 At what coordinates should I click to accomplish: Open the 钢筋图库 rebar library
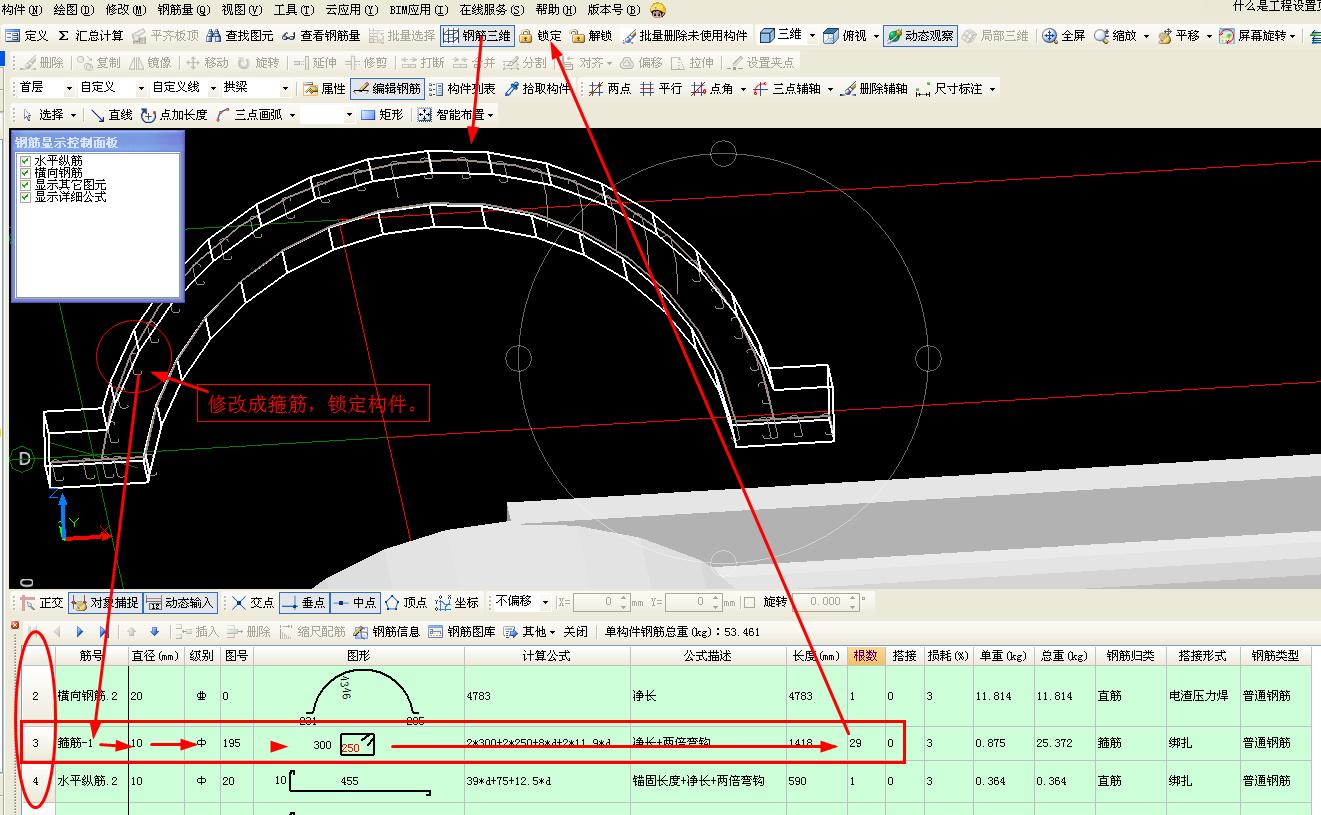point(461,632)
